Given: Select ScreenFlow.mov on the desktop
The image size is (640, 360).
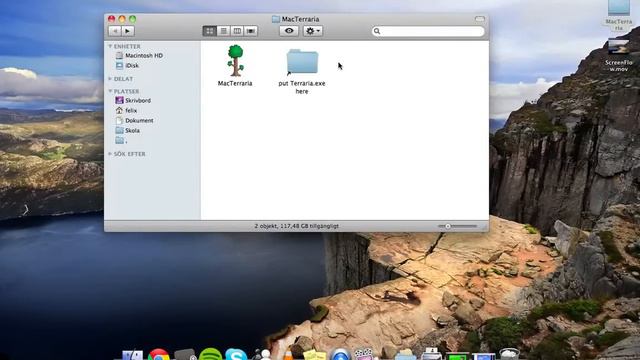Looking at the screenshot, I should coord(619,55).
